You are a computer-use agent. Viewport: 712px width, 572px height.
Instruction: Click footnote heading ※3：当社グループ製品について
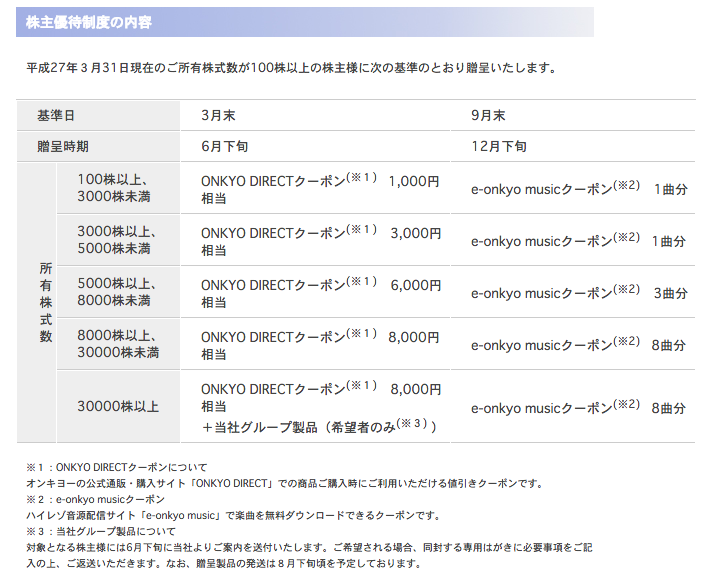pos(101,531)
